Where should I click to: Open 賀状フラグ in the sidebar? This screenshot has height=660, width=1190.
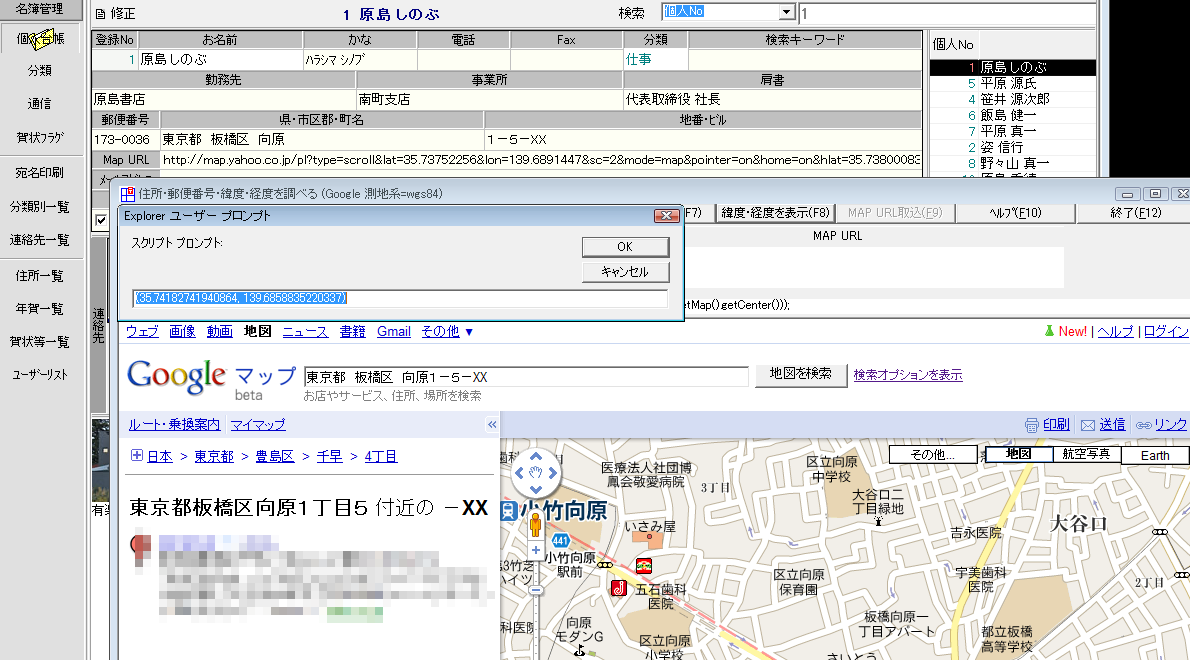(x=40, y=137)
